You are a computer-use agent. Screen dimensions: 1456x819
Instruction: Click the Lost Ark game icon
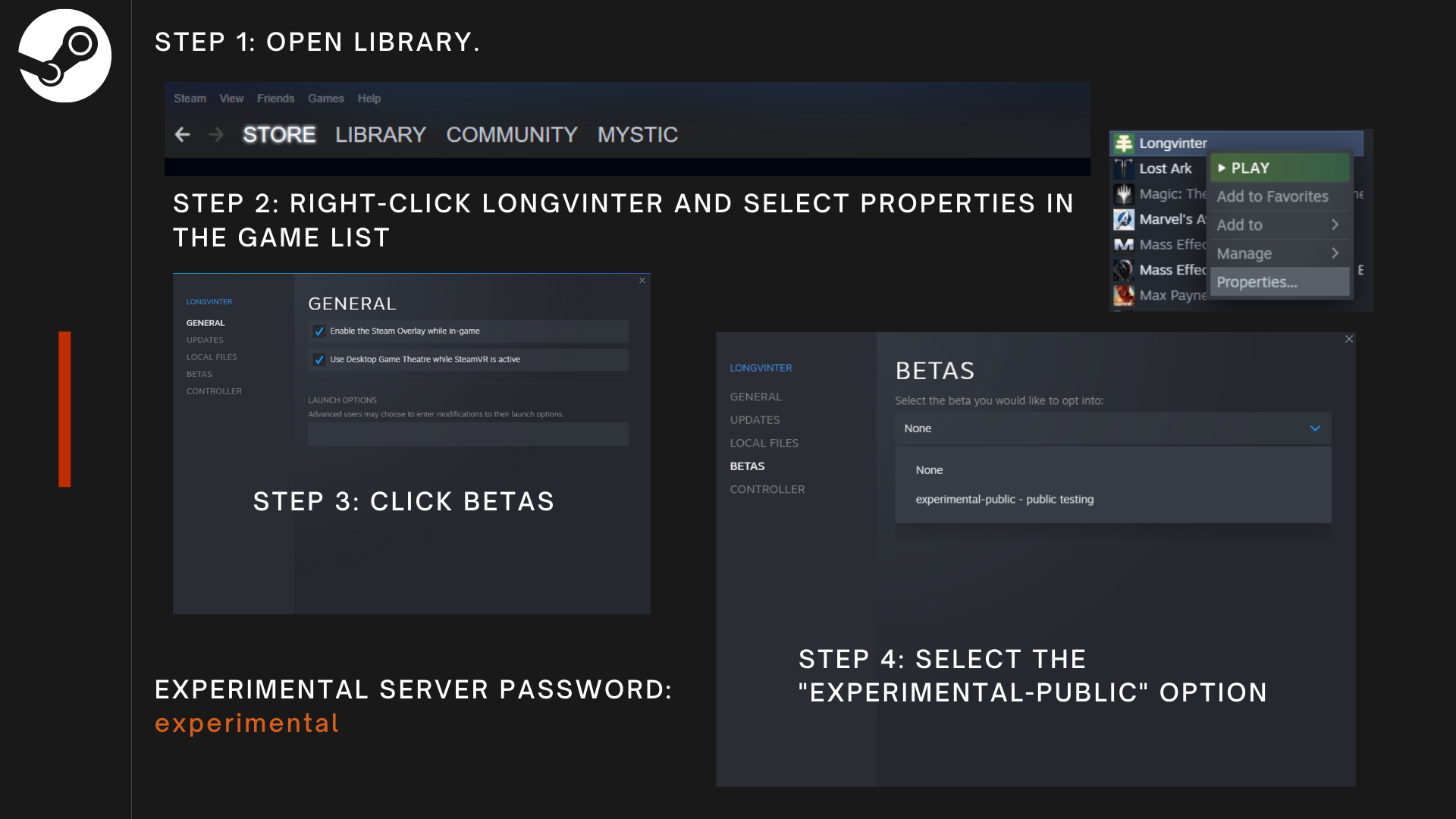click(x=1124, y=168)
